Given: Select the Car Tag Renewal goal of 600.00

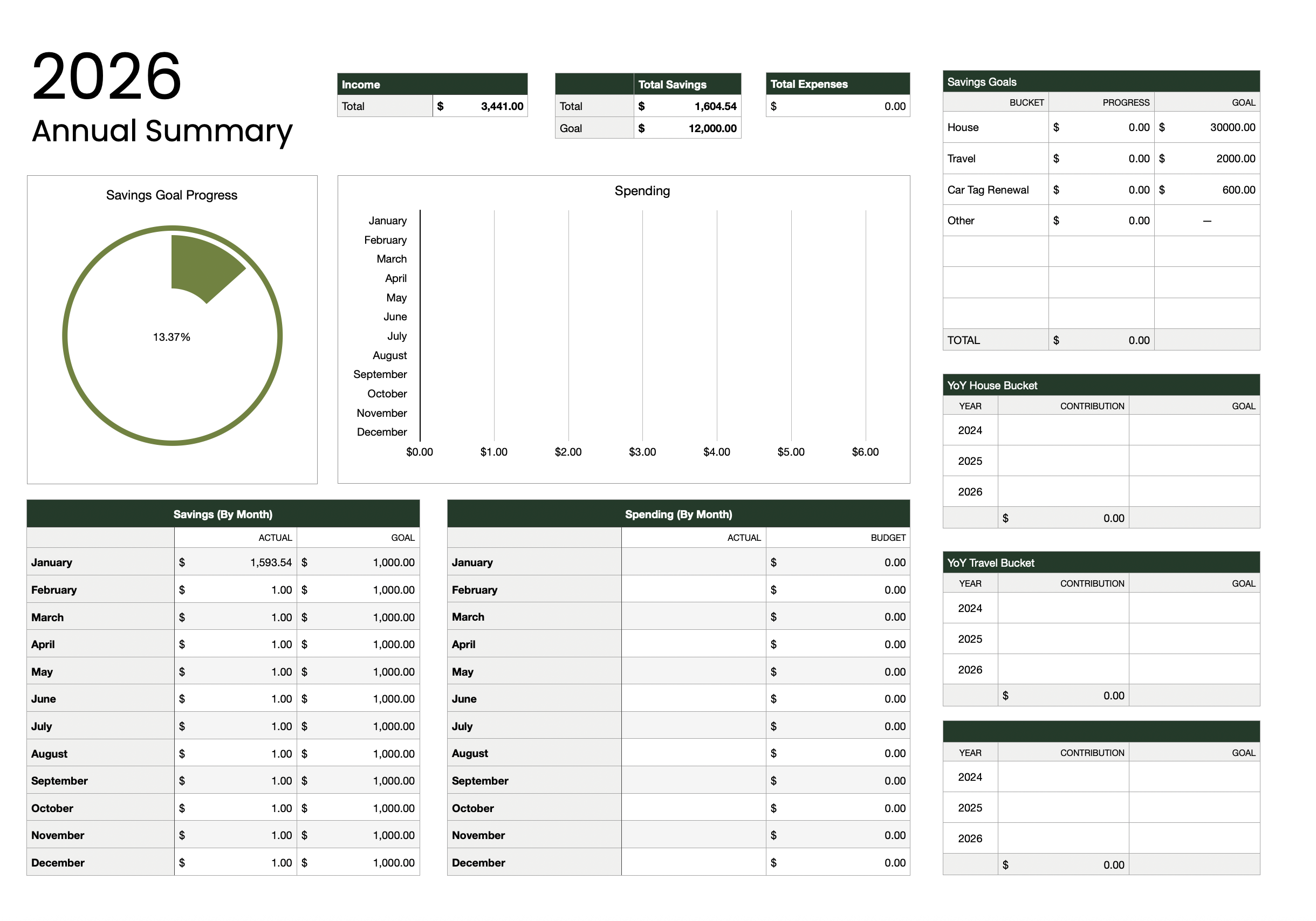Looking at the screenshot, I should [x=1207, y=189].
